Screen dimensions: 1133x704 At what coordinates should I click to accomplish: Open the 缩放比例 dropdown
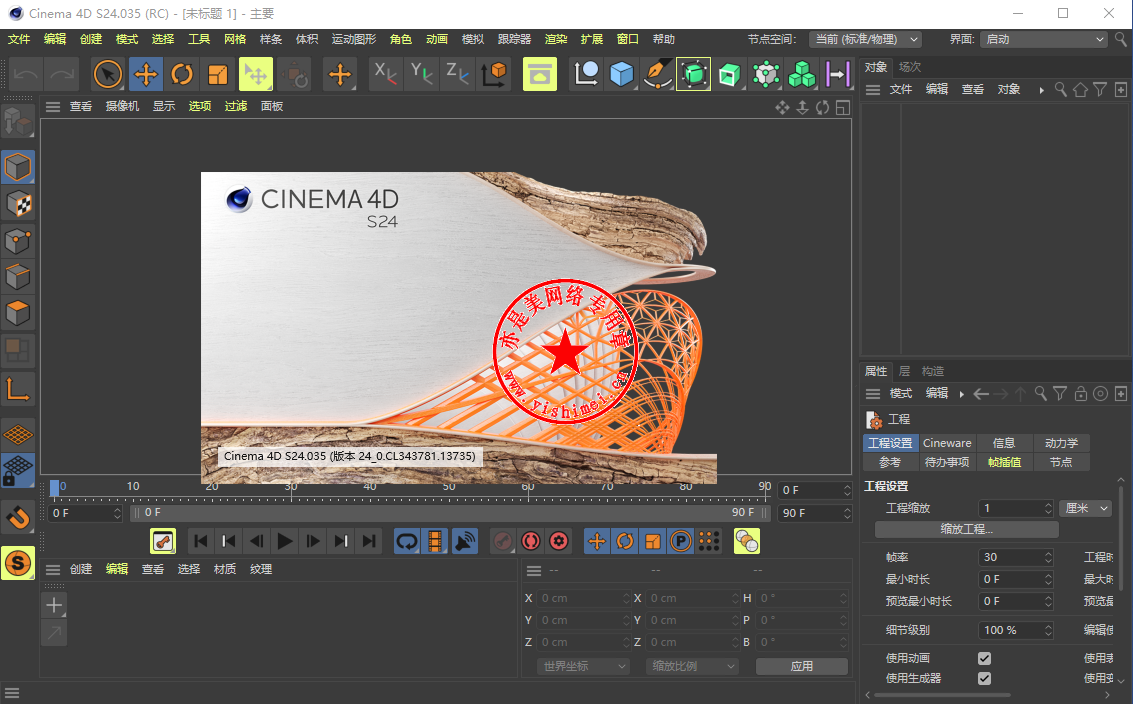pyautogui.click(x=692, y=666)
